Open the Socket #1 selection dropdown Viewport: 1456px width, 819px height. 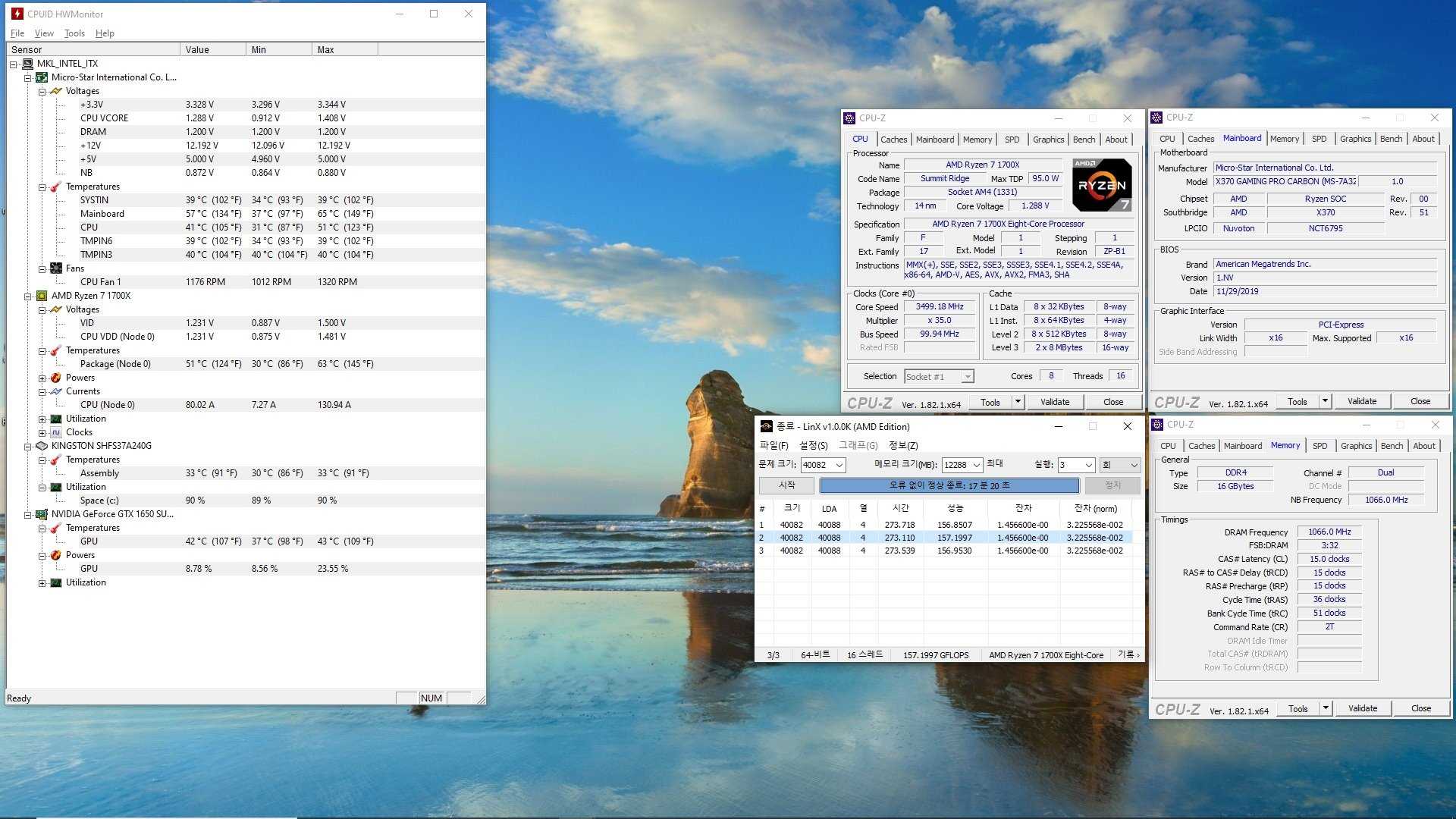click(x=967, y=377)
